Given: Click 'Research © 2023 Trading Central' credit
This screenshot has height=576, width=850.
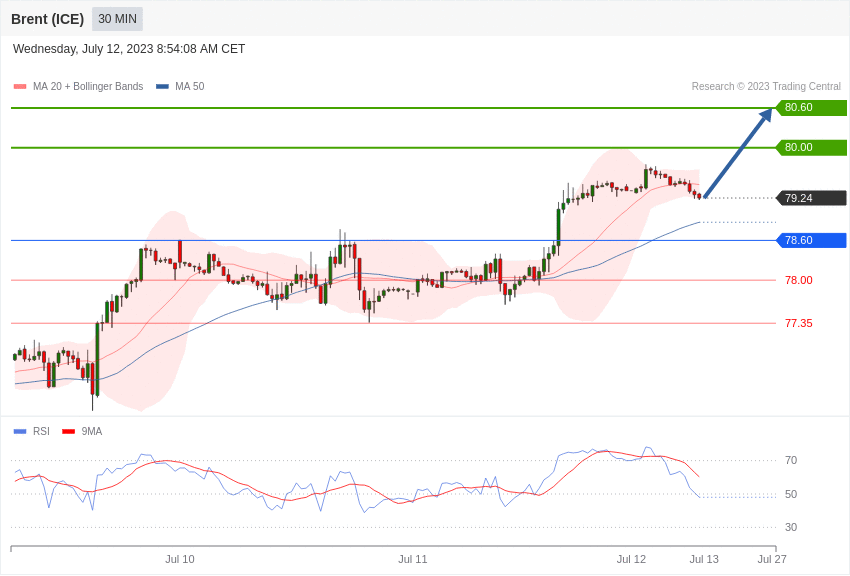Looking at the screenshot, I should [766, 86].
